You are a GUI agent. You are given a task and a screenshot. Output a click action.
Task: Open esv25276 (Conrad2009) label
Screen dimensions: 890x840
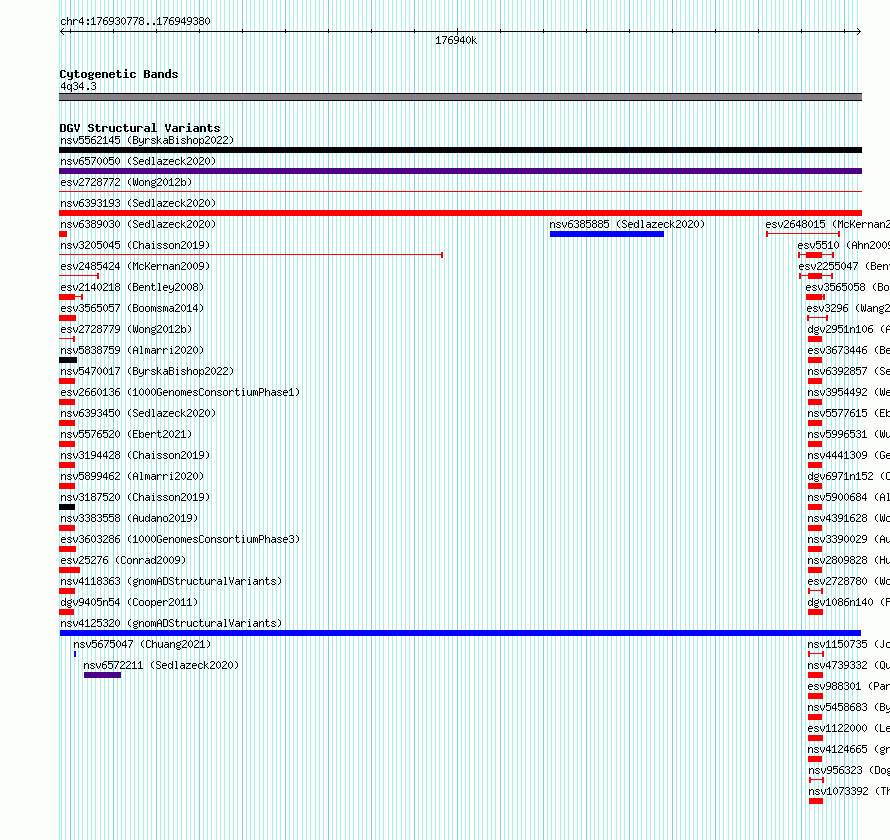click(123, 560)
